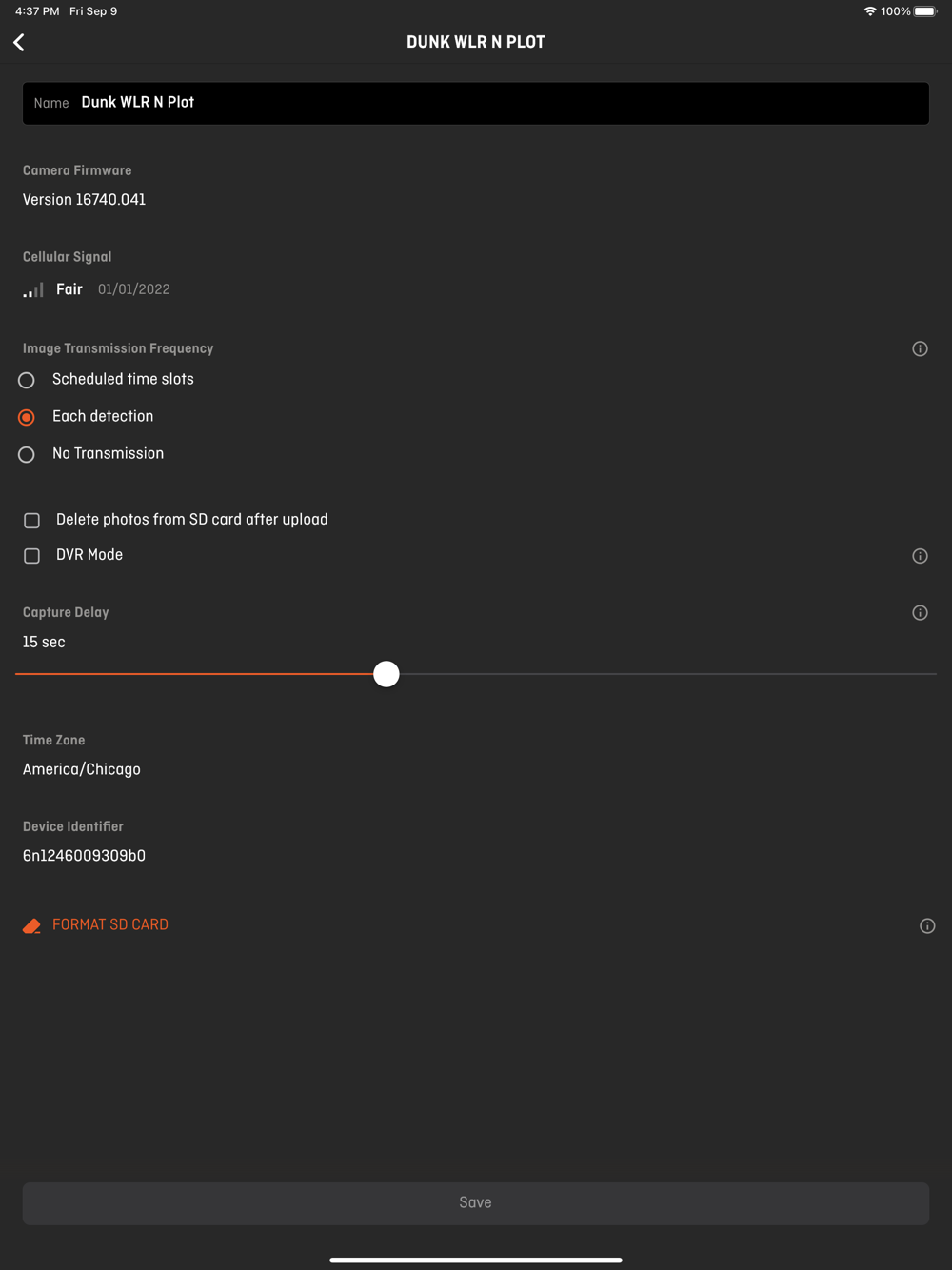This screenshot has width=952, height=1270.
Task: Open Image Transmission Frequency info icon
Action: (920, 348)
